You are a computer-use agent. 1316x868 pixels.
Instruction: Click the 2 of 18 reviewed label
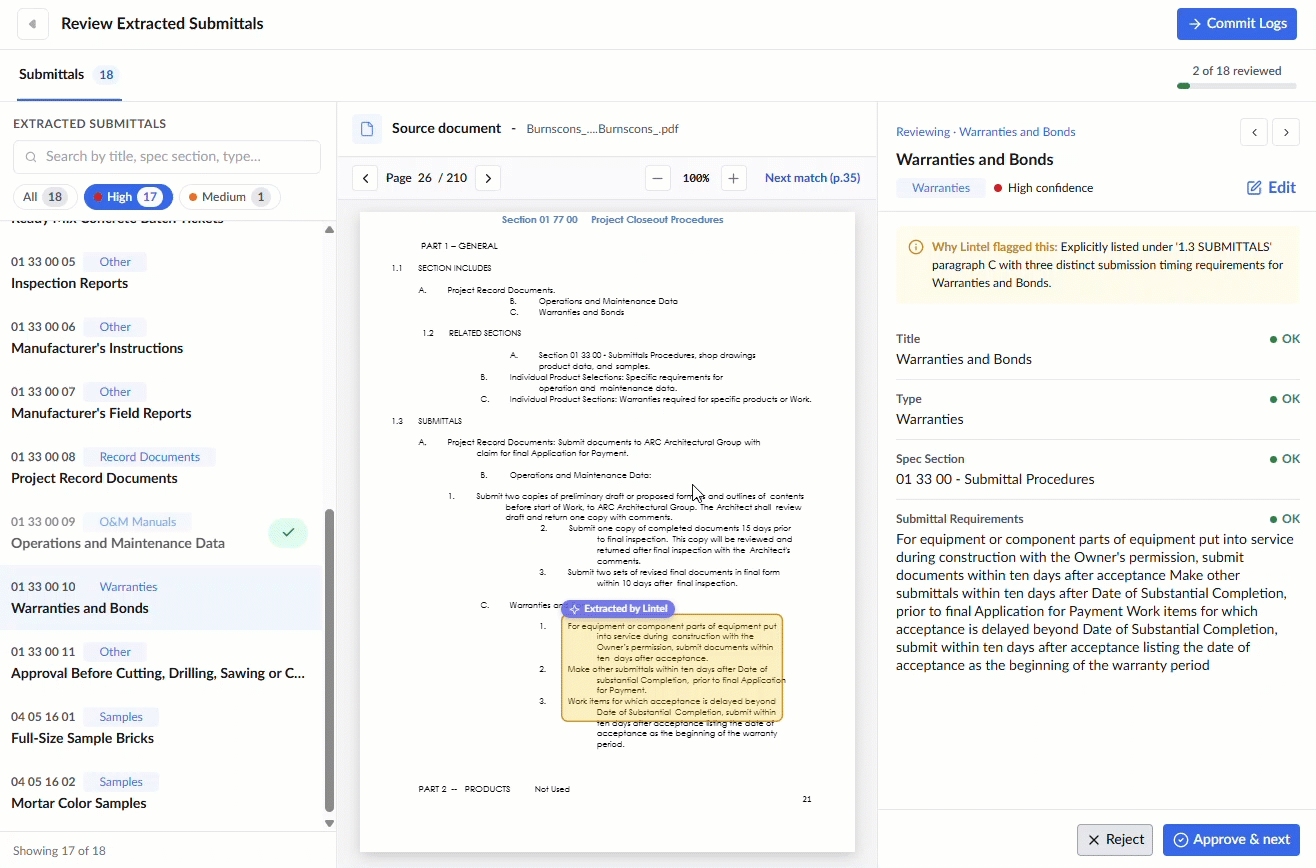point(1237,71)
